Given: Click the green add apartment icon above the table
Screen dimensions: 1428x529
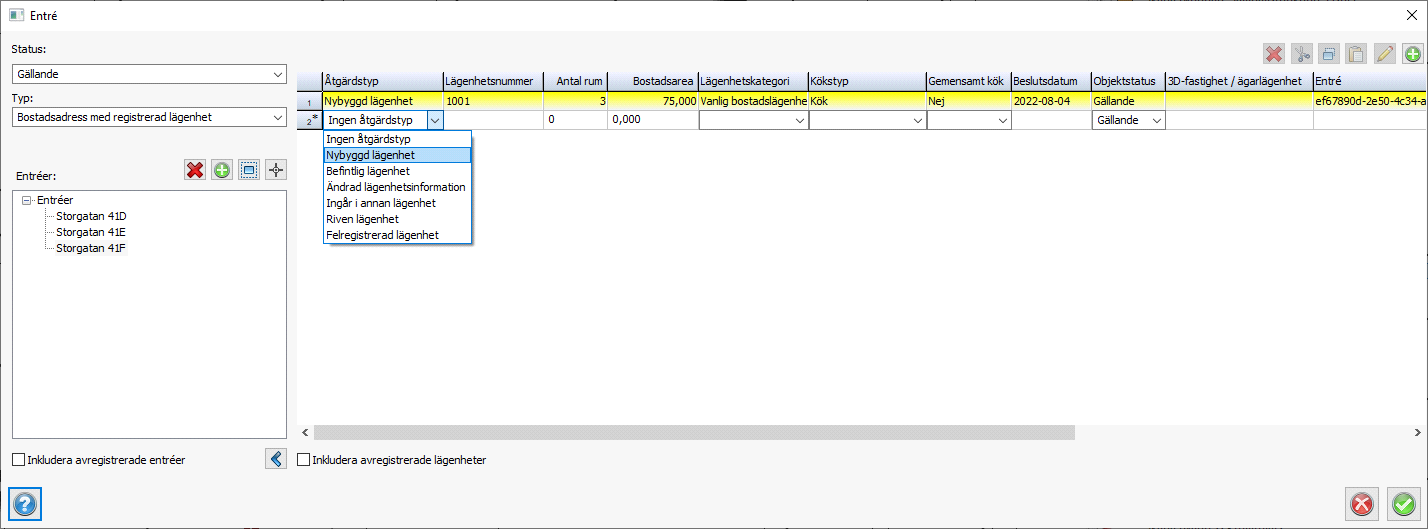Looking at the screenshot, I should 1412,54.
